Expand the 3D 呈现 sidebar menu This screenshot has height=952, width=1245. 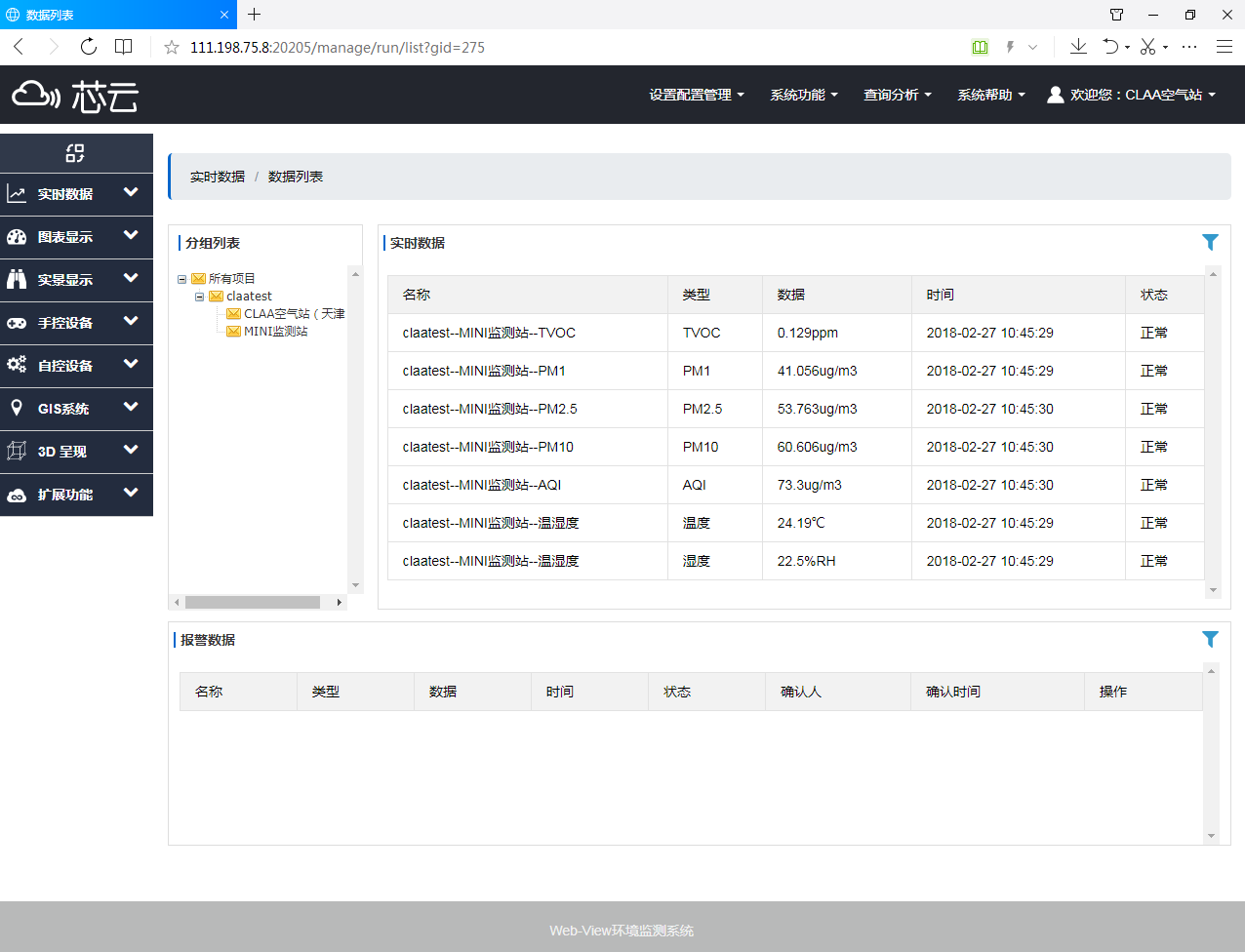(x=131, y=451)
